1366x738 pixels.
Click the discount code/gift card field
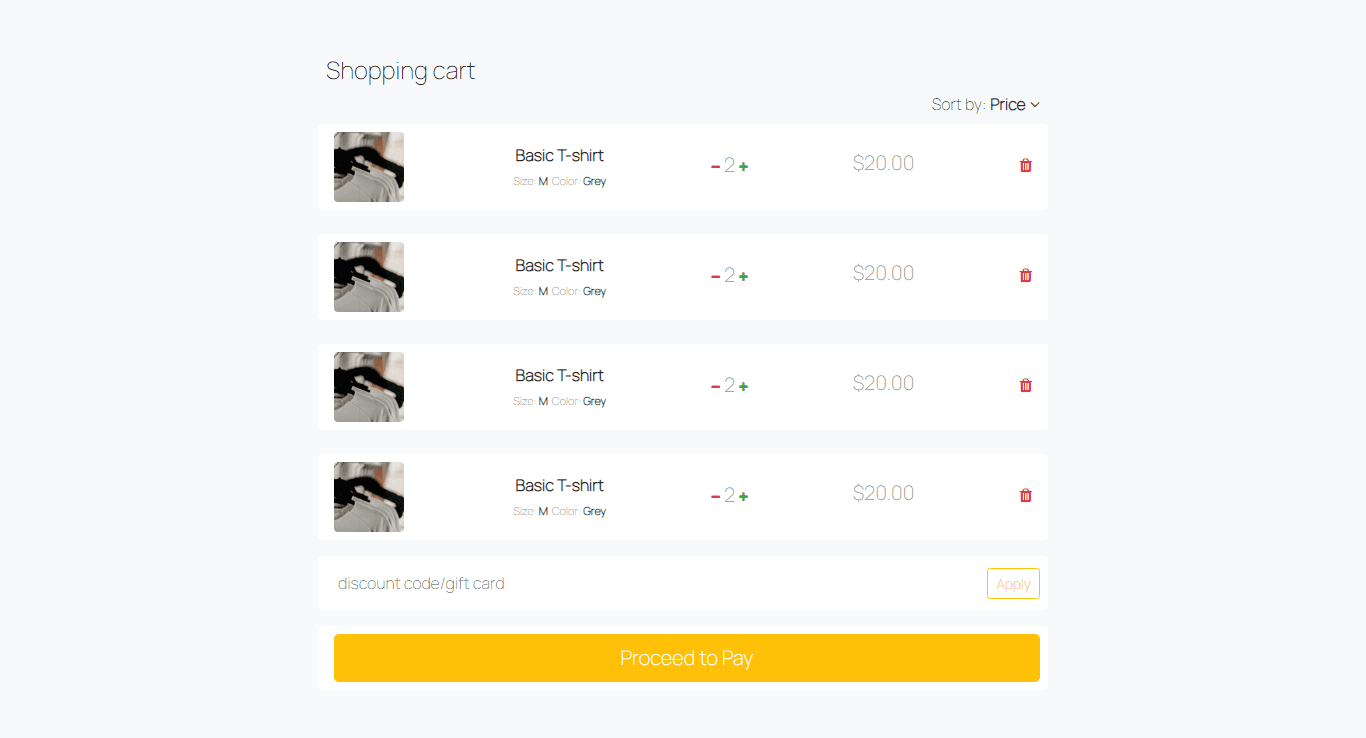(500, 583)
